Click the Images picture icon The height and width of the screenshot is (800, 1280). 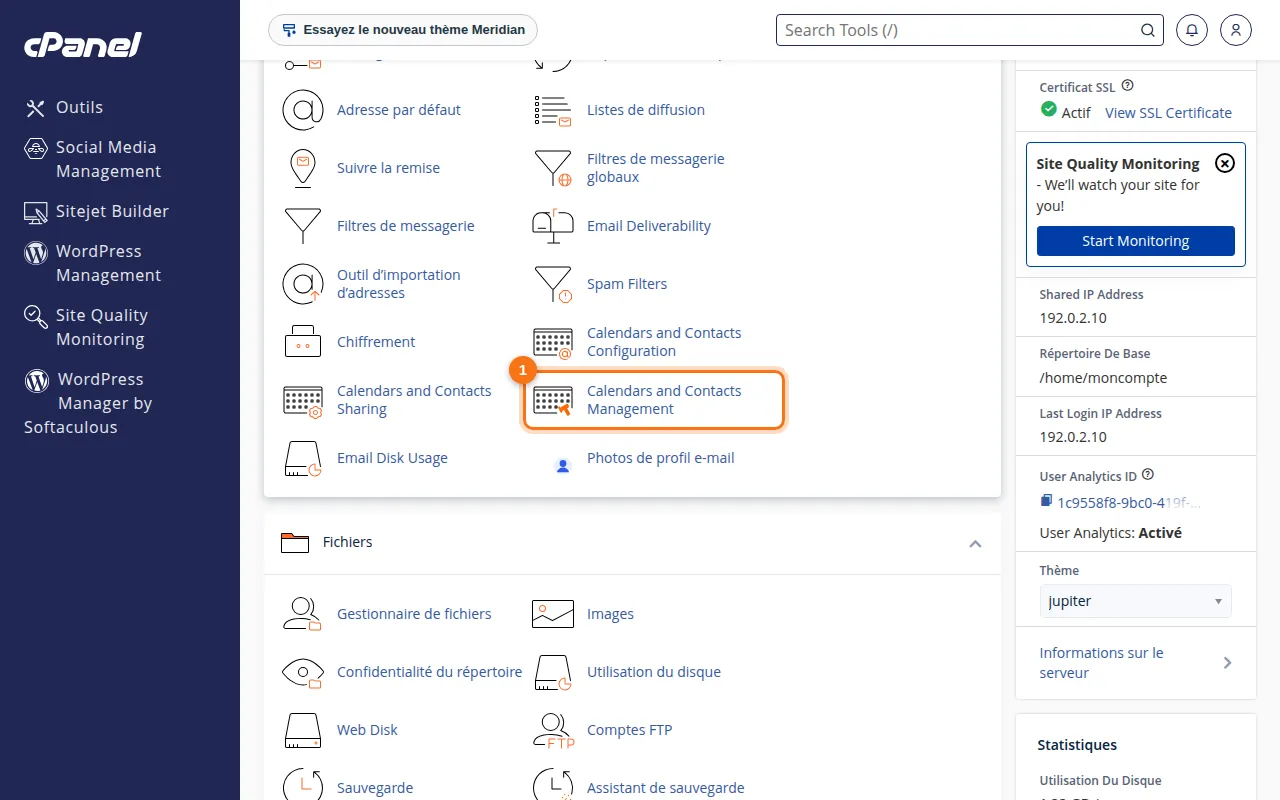pos(552,614)
